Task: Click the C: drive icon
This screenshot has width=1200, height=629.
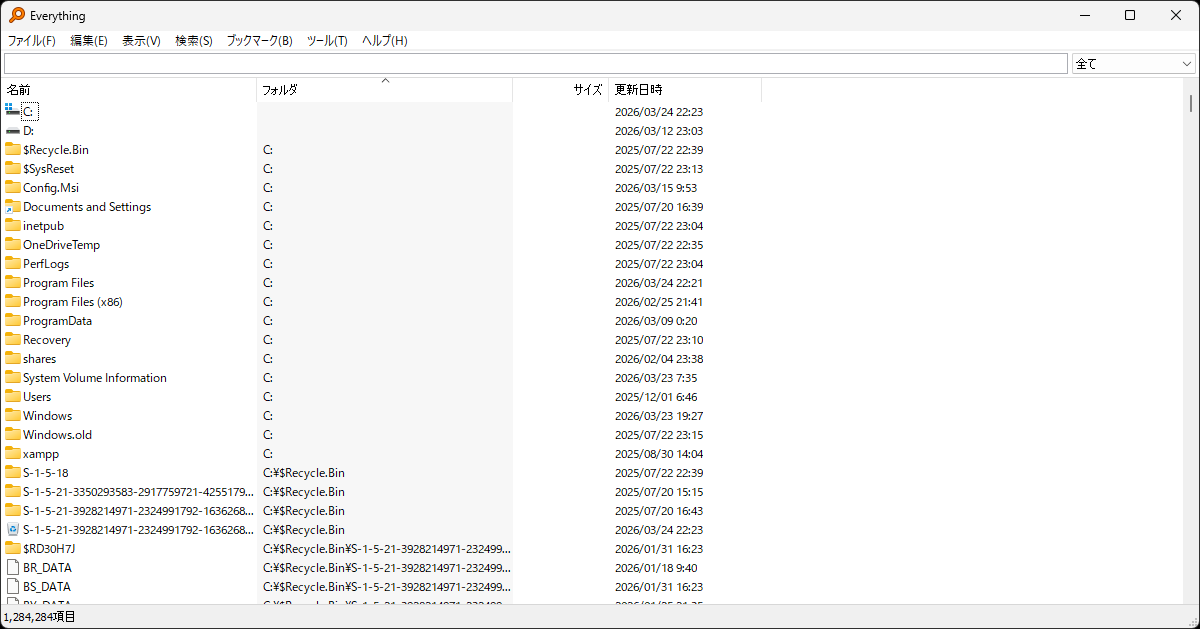Action: point(12,111)
